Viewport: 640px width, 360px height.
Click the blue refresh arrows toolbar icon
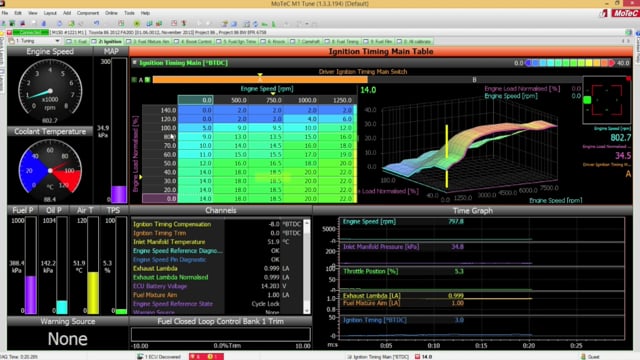click(x=255, y=24)
